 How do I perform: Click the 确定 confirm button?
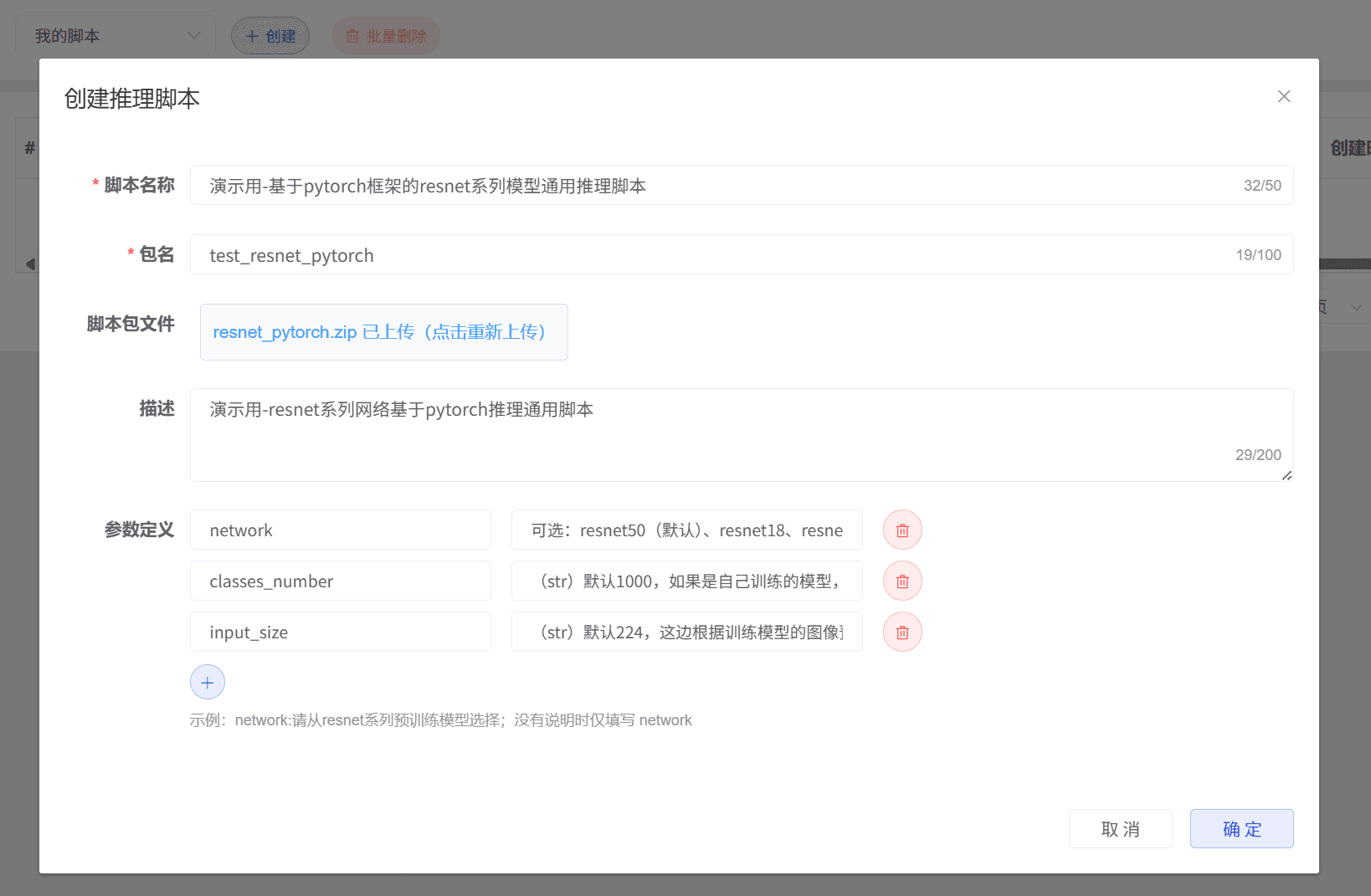pos(1241,829)
